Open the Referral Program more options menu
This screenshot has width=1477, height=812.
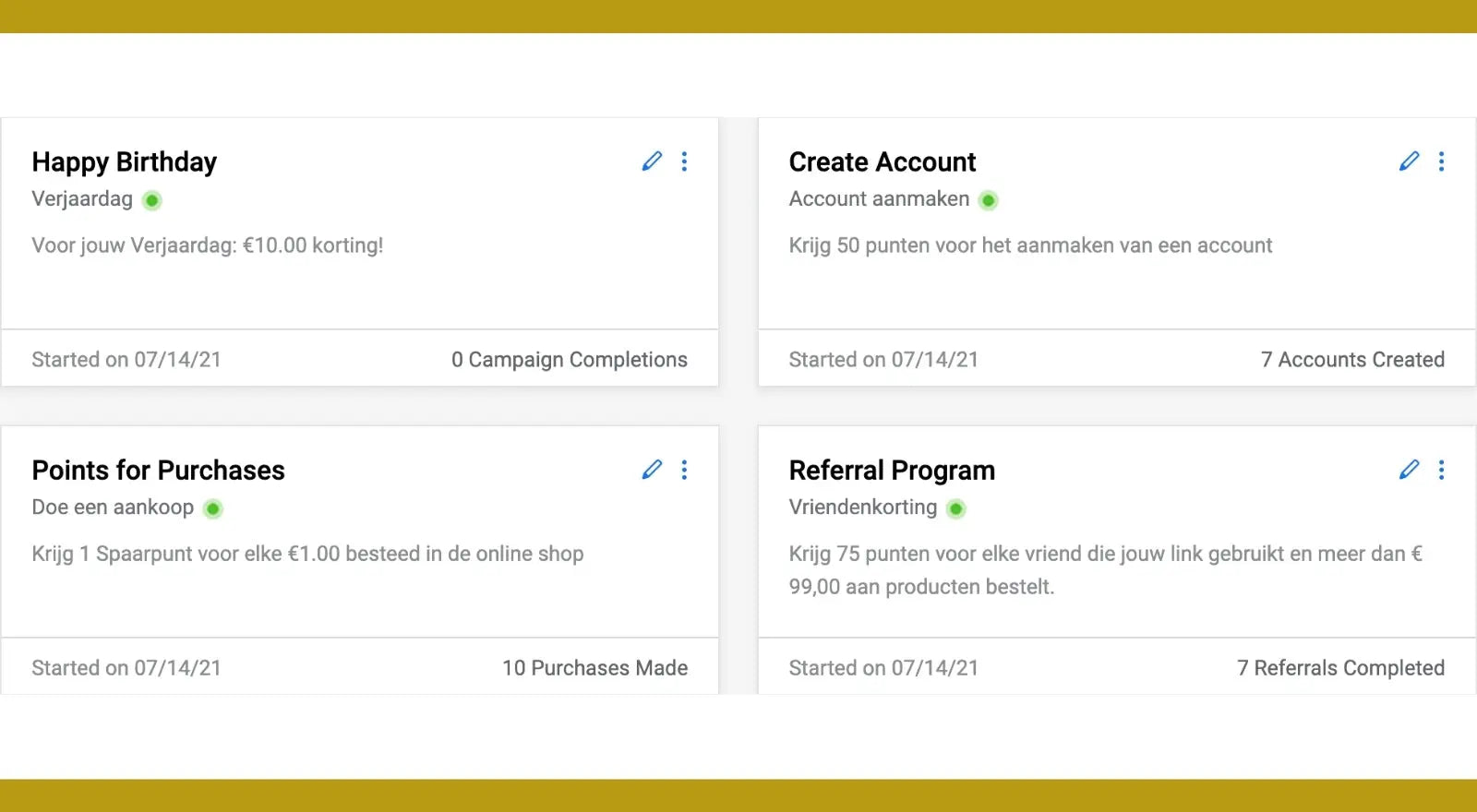[x=1441, y=470]
